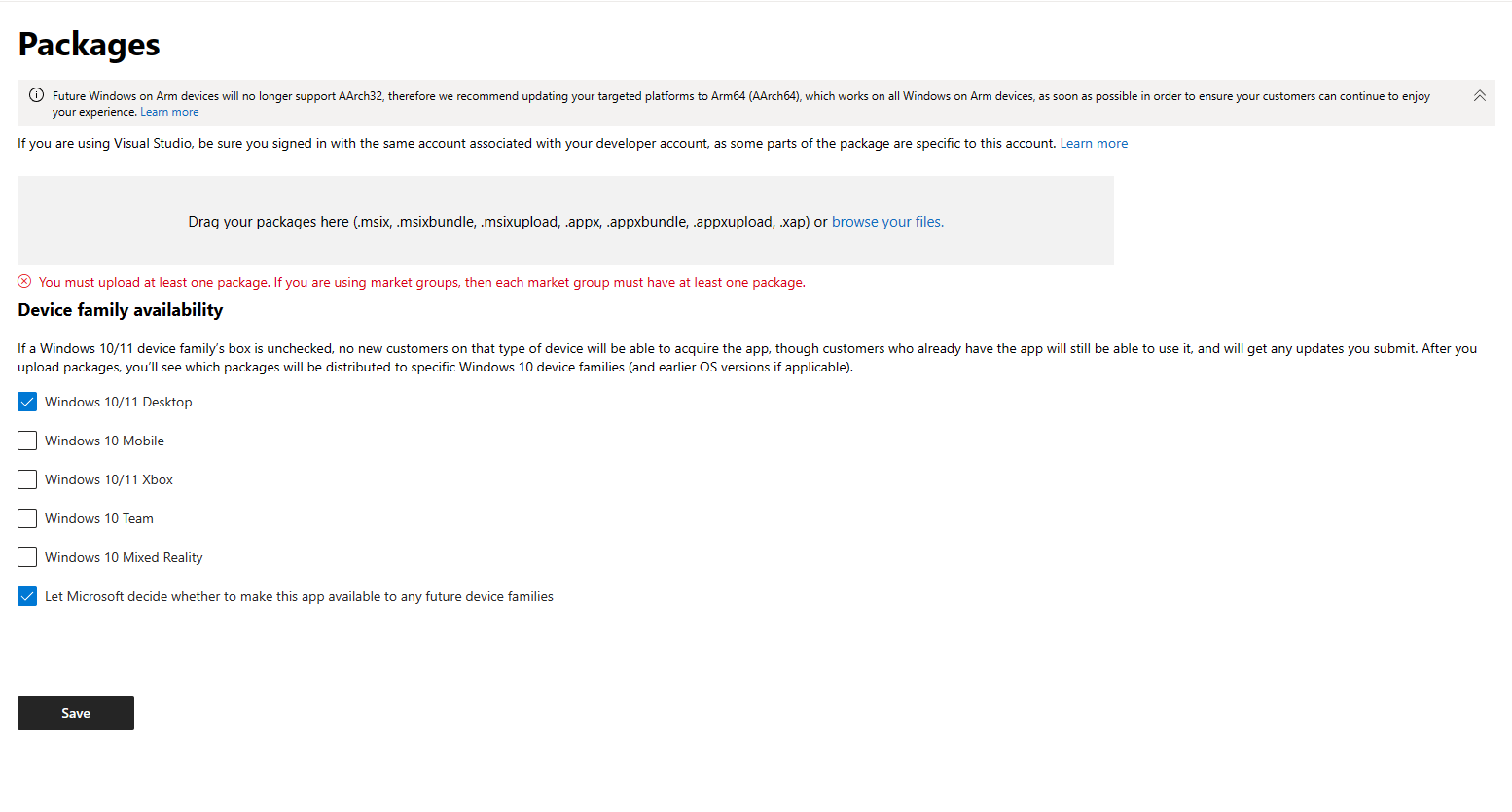Click the Packages page heading
This screenshot has width=1512, height=812.
pos(89,45)
